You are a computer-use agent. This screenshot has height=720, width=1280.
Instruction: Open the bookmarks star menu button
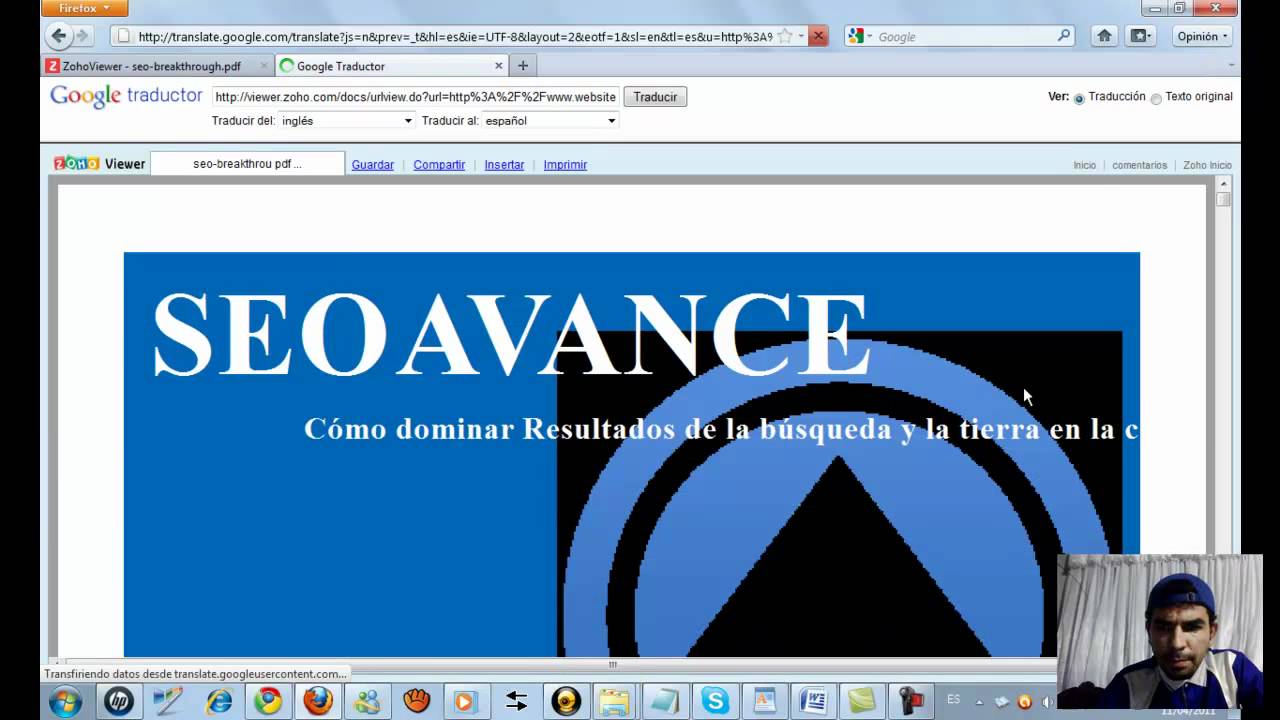click(x=1140, y=36)
